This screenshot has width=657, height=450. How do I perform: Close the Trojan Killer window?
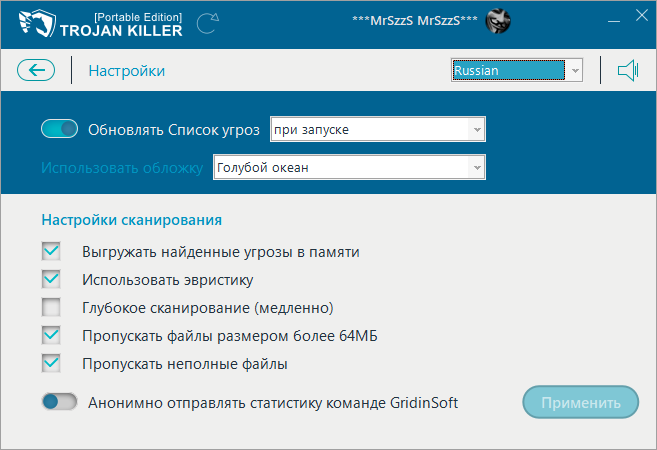tap(638, 17)
